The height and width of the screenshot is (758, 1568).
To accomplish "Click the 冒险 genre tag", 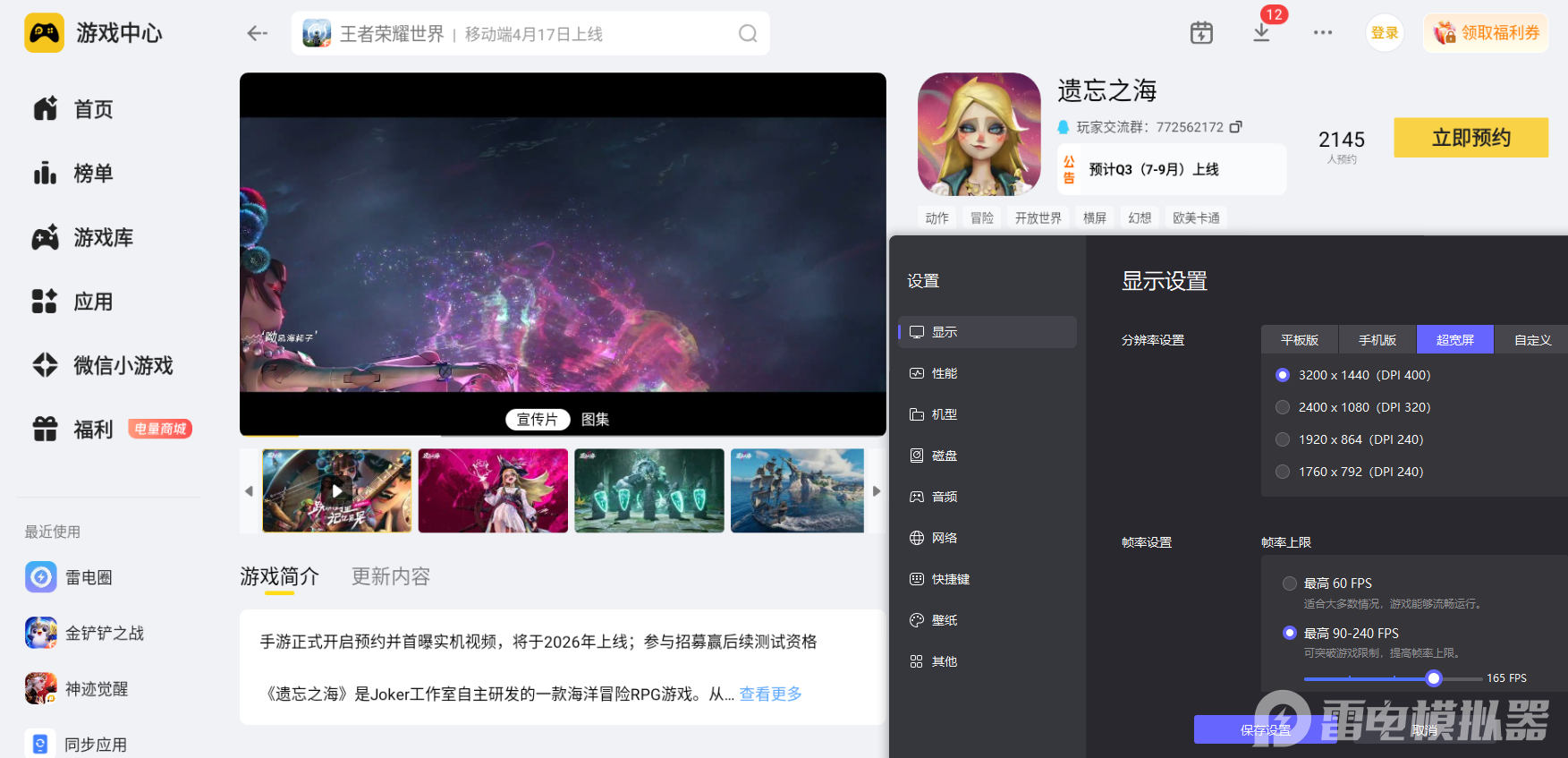I will coord(982,218).
